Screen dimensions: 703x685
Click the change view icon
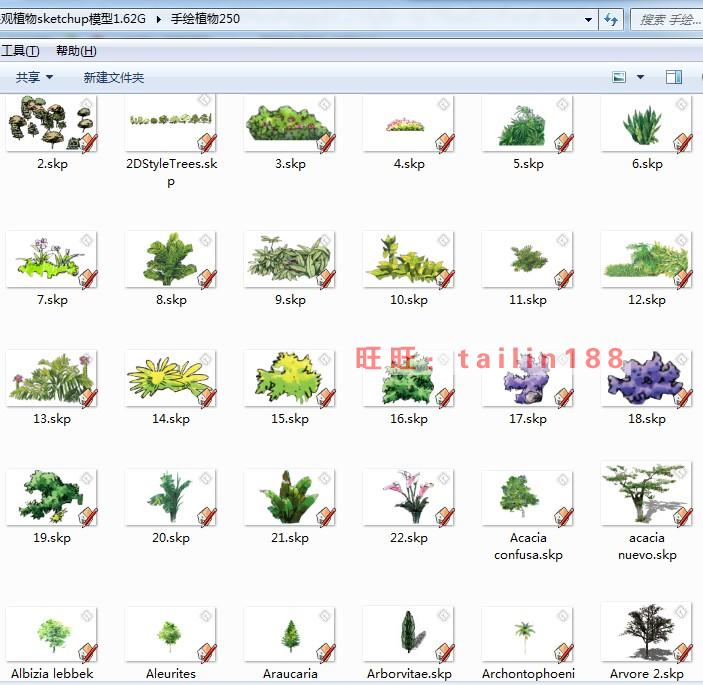tap(619, 77)
